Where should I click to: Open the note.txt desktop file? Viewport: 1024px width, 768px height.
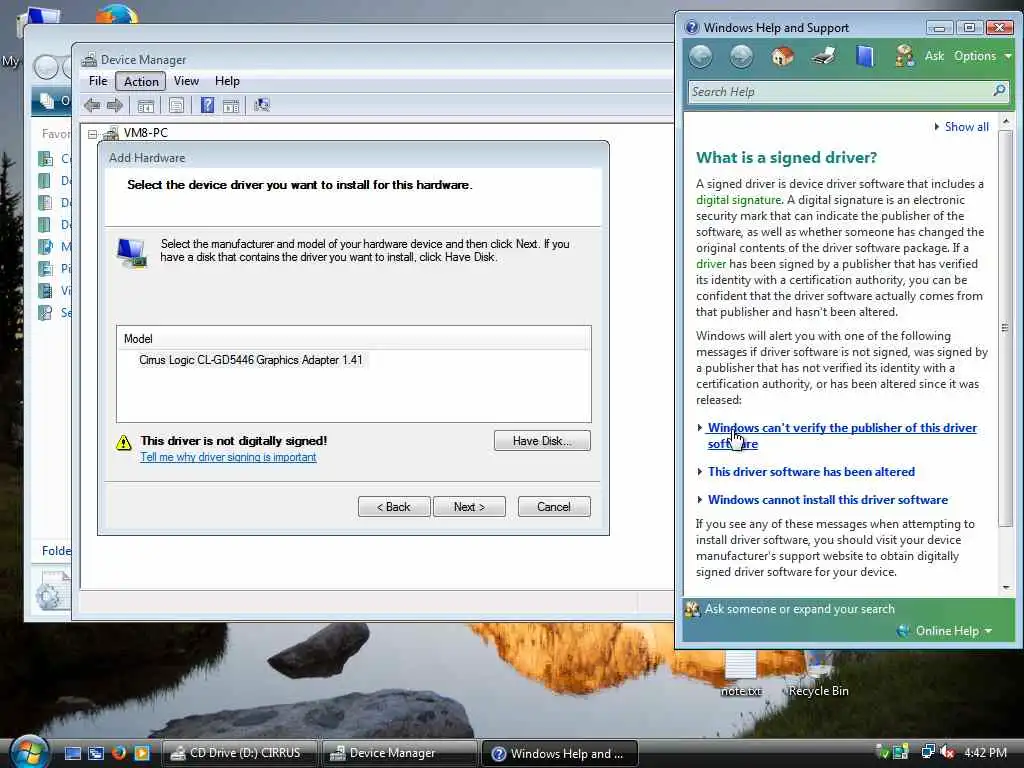pos(741,673)
